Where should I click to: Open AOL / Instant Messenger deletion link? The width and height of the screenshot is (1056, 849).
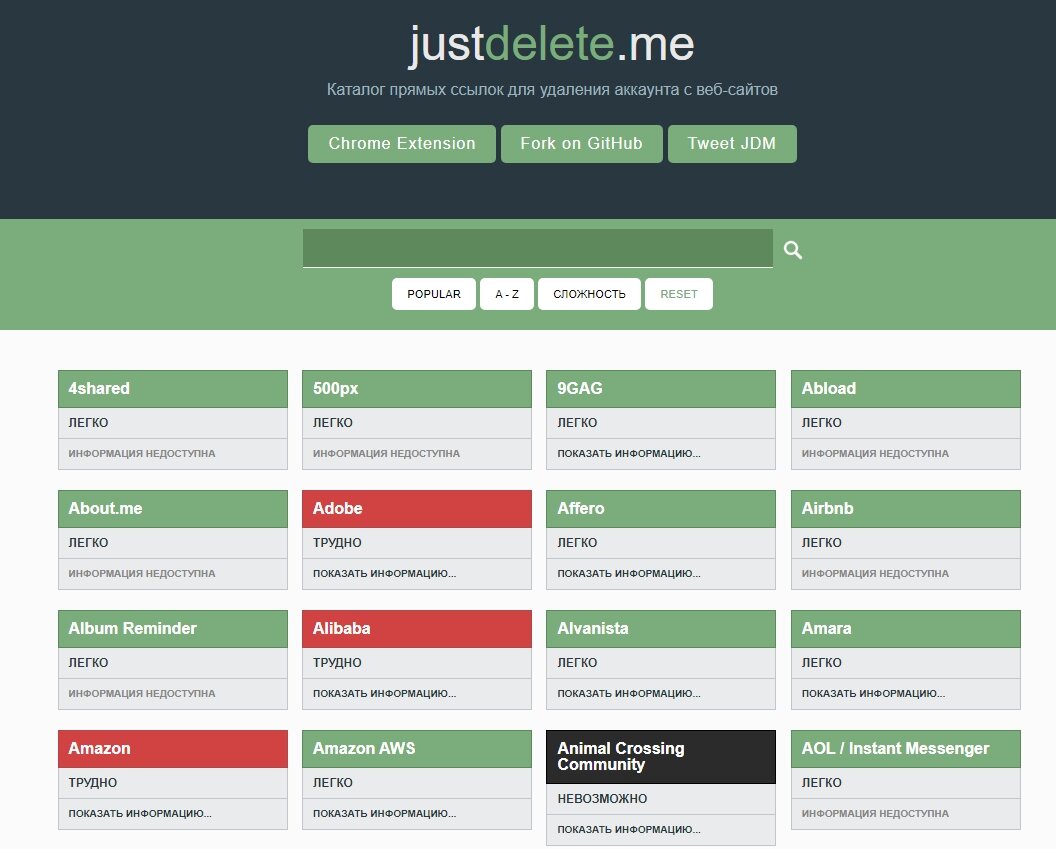coord(905,748)
